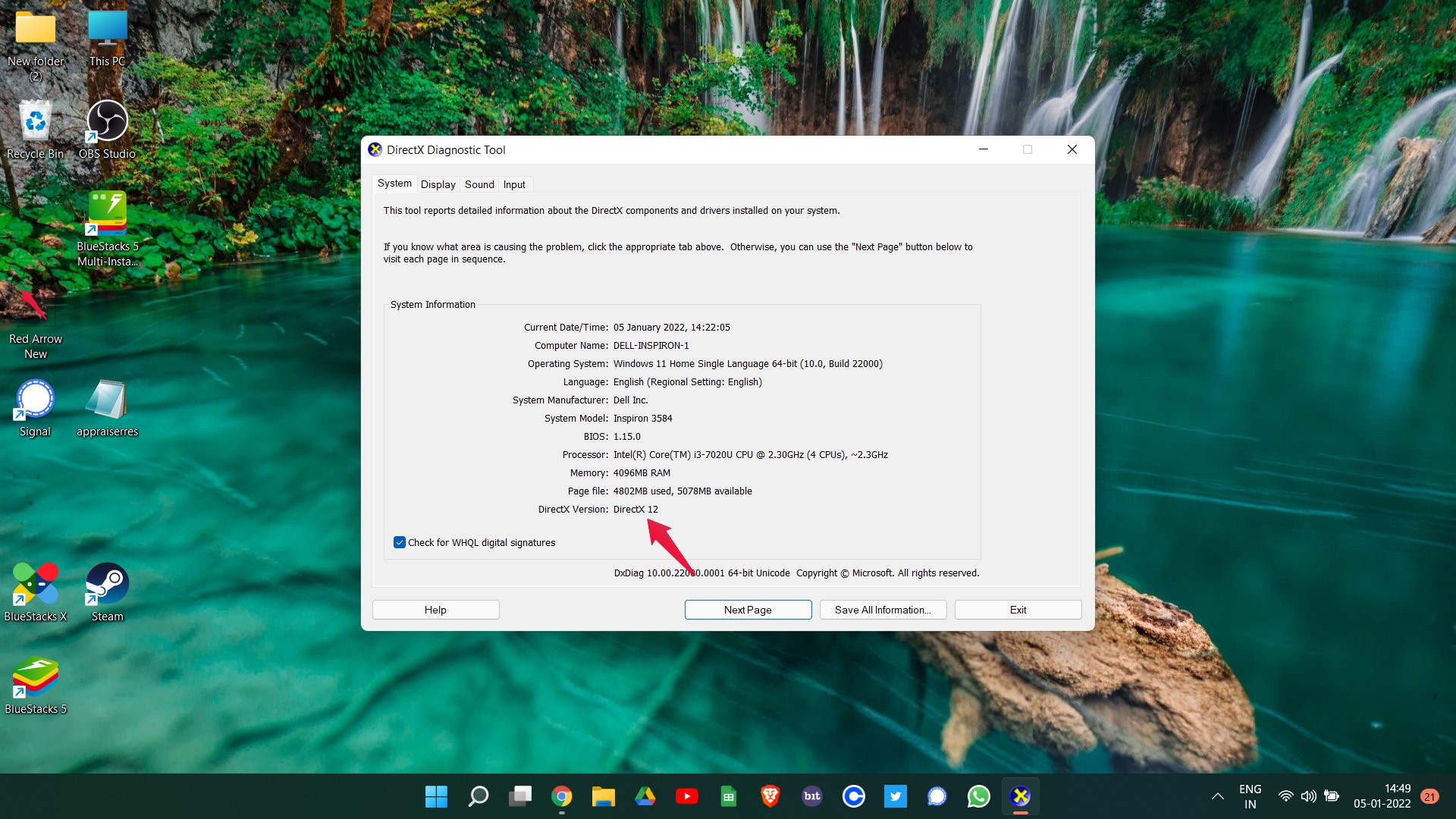Launch Brave browser from taskbar
This screenshot has height=819, width=1456.
tap(770, 796)
